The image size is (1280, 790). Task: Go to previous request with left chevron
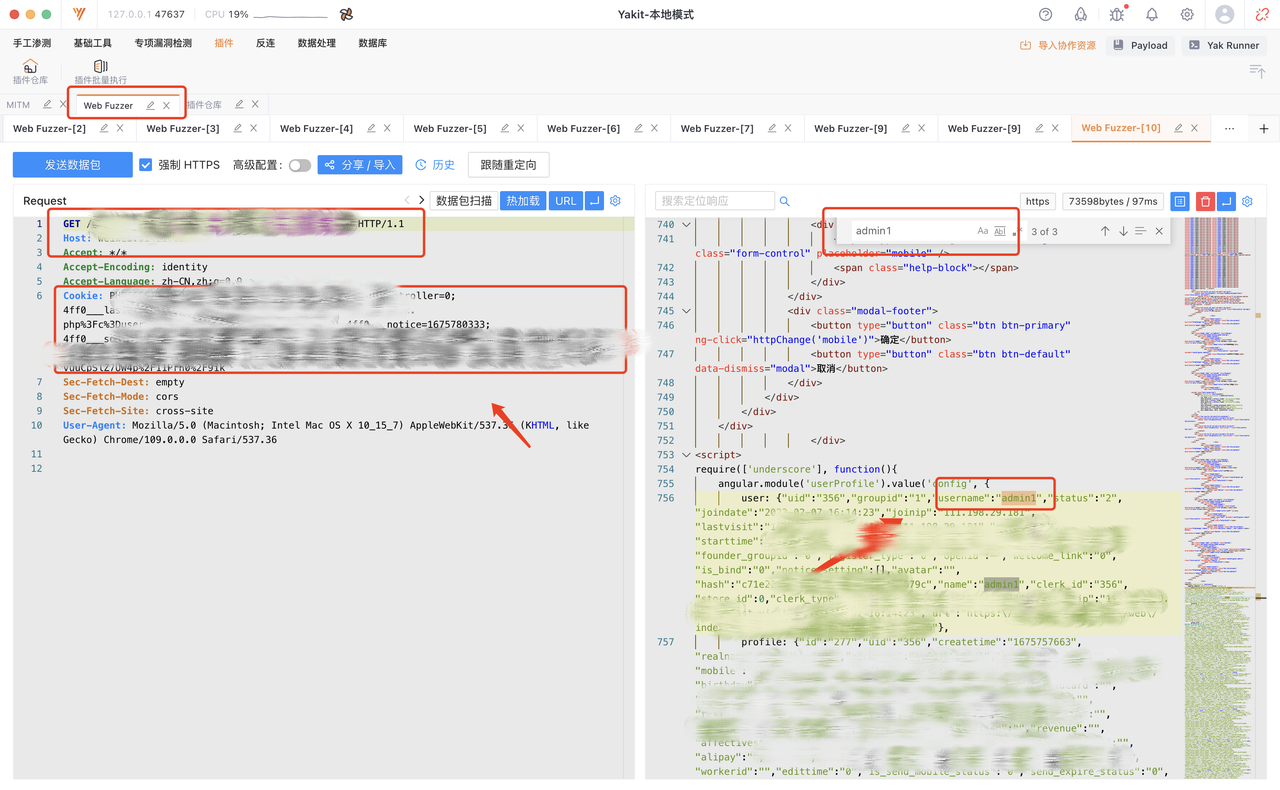click(x=407, y=201)
